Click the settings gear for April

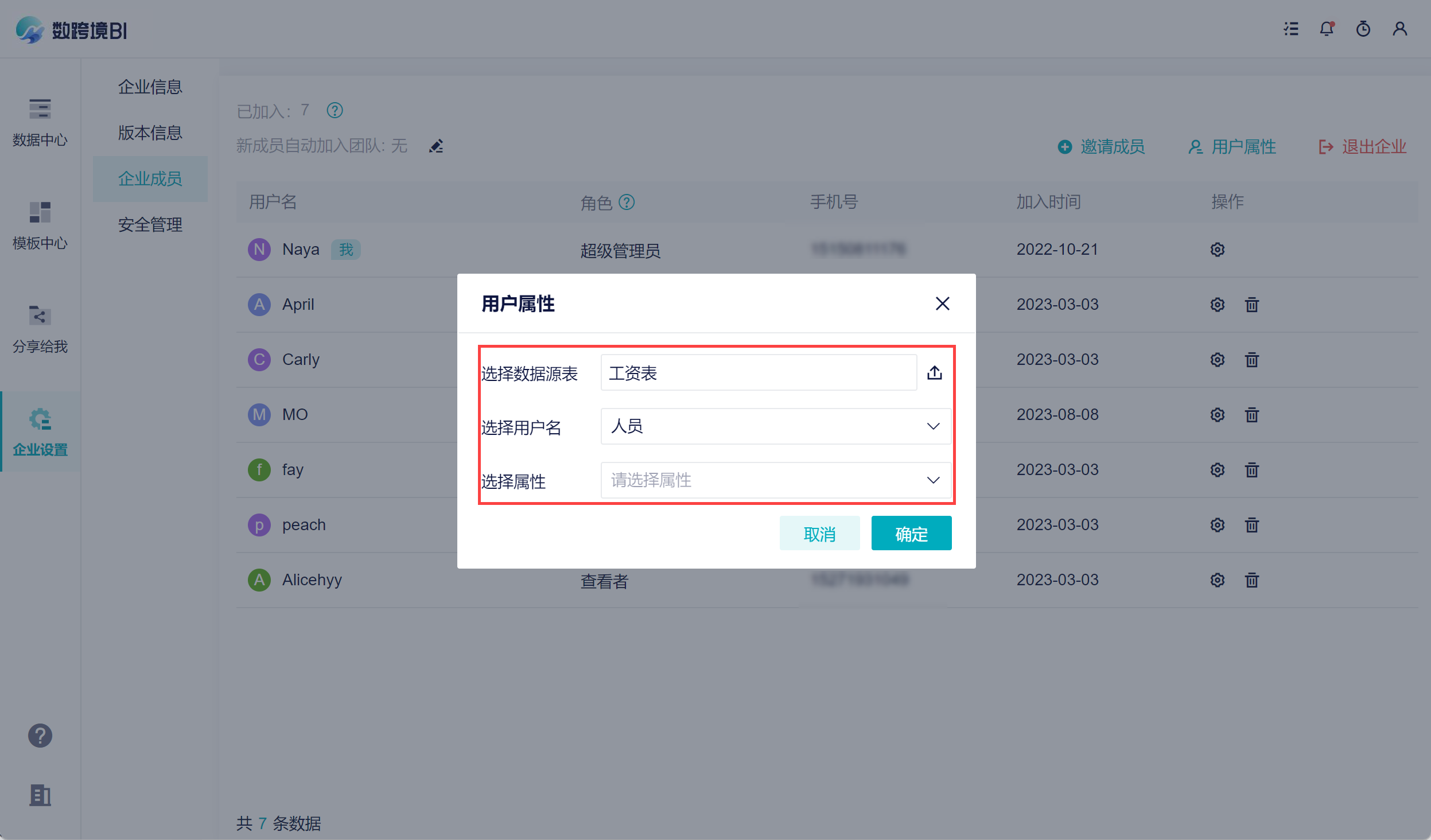point(1217,305)
